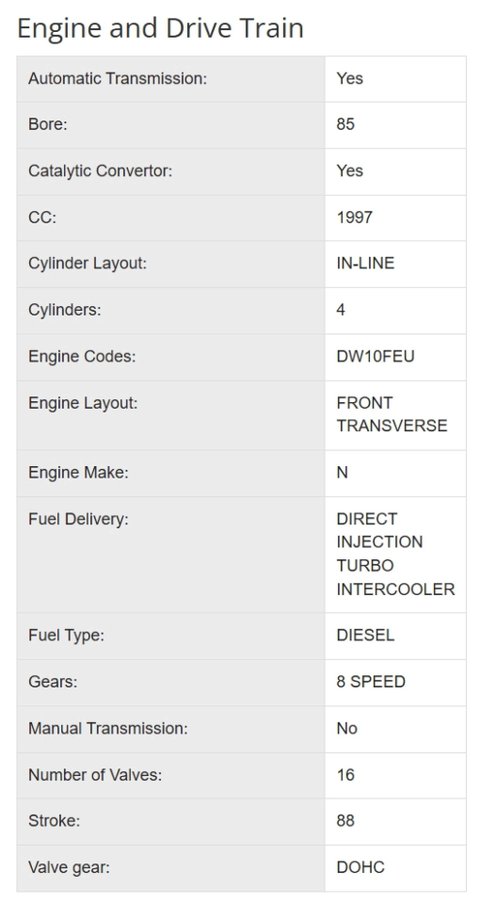Click the Gears value 8 SPEED
480x904 pixels.
click(371, 681)
